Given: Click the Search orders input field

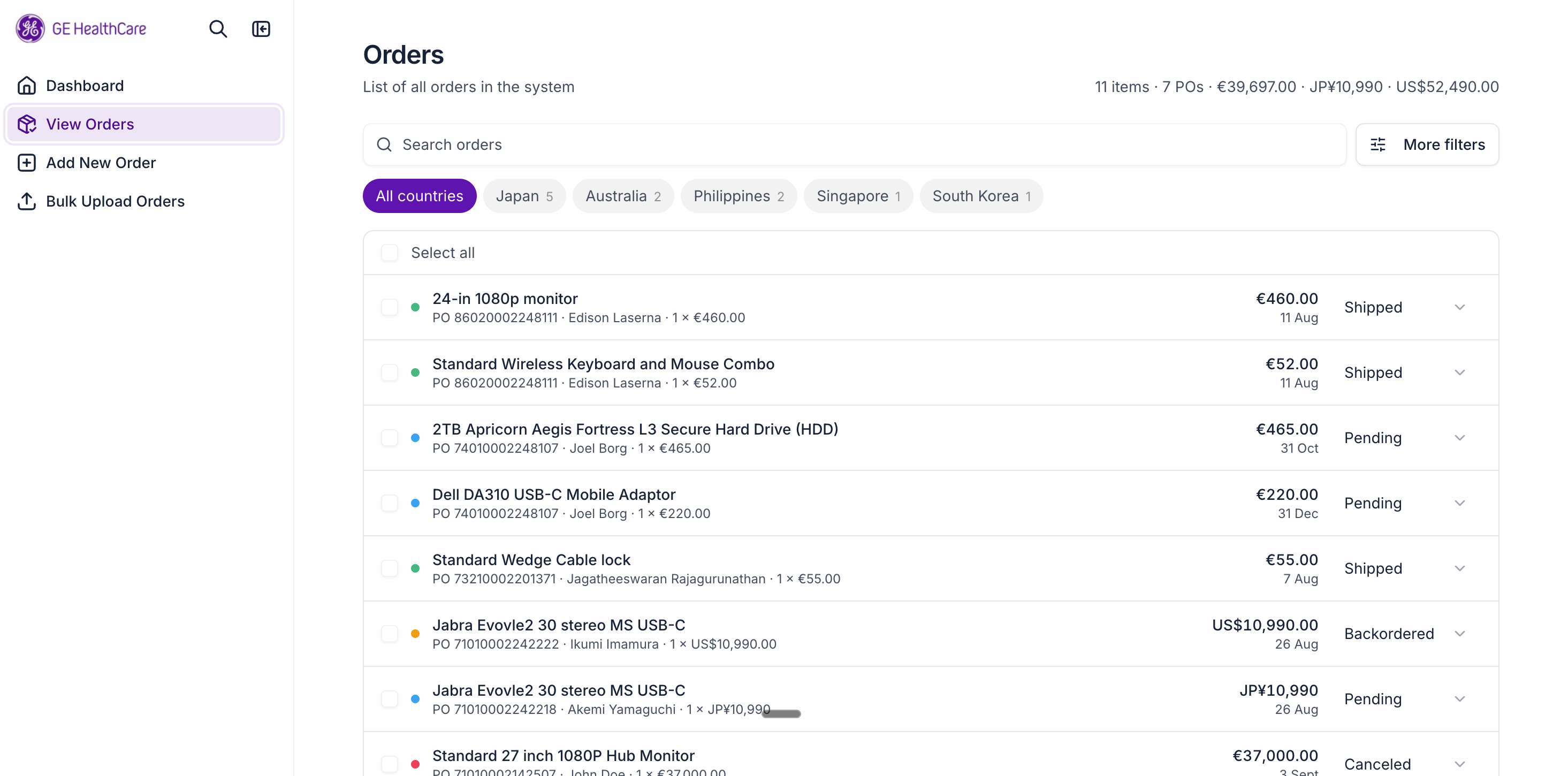Looking at the screenshot, I should (x=855, y=145).
